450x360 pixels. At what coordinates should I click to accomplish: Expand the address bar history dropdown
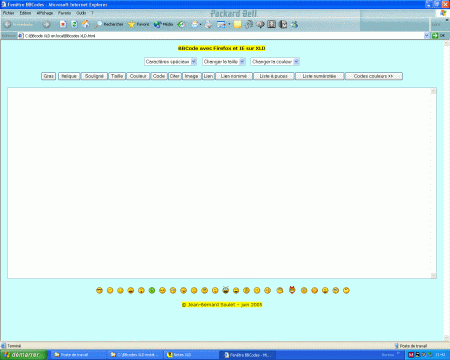426,35
